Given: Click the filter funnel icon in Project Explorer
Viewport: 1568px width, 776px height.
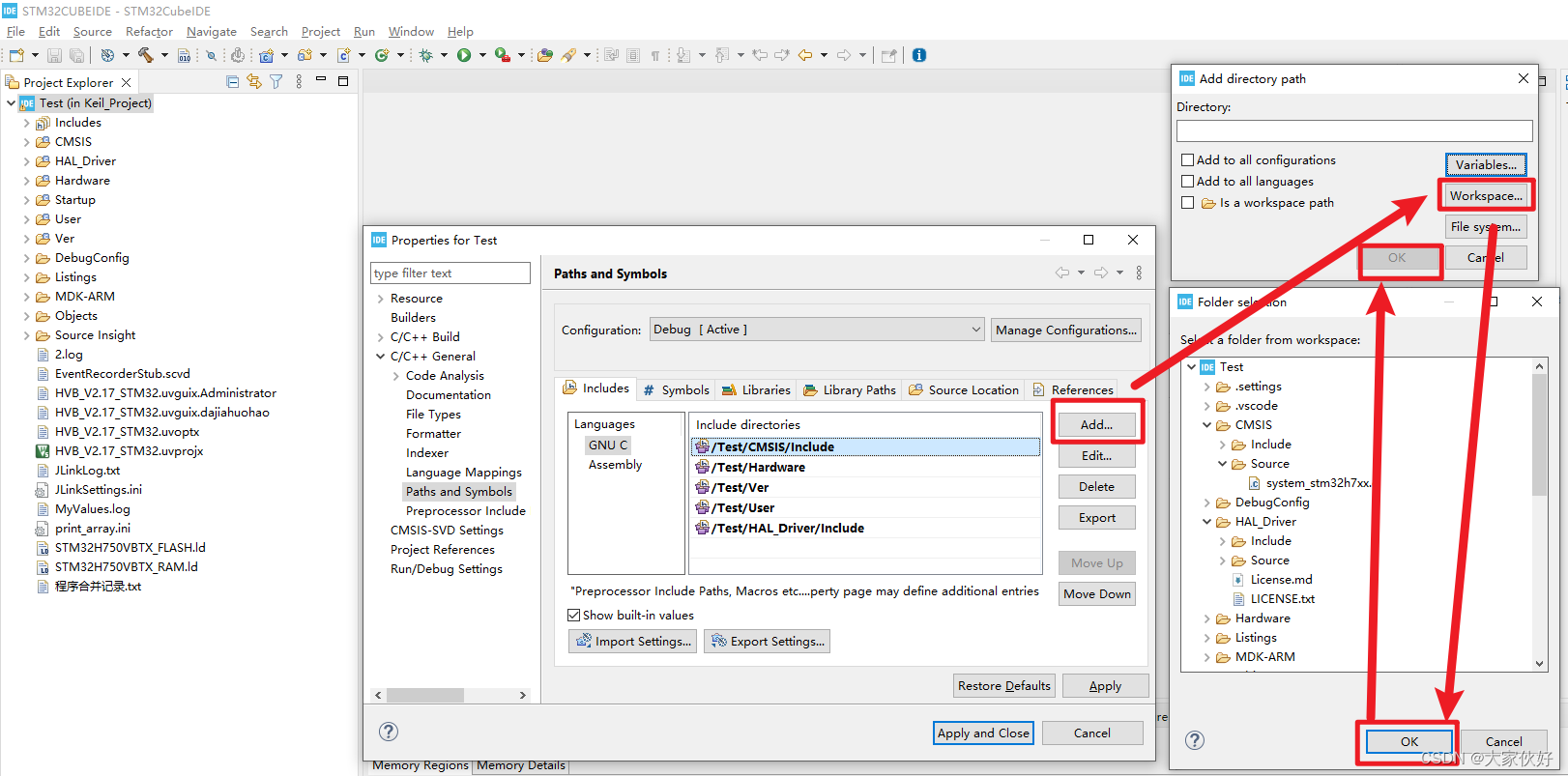Looking at the screenshot, I should tap(276, 82).
